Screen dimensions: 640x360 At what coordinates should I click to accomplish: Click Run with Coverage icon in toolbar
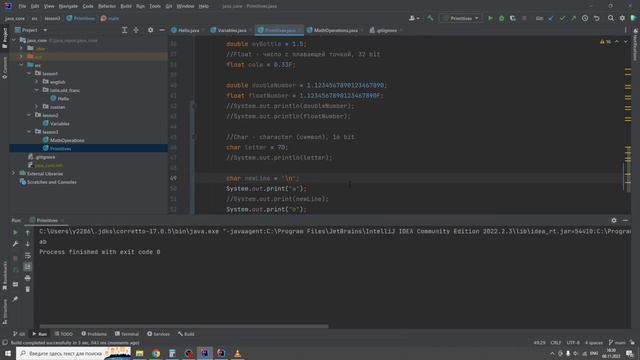pos(513,18)
